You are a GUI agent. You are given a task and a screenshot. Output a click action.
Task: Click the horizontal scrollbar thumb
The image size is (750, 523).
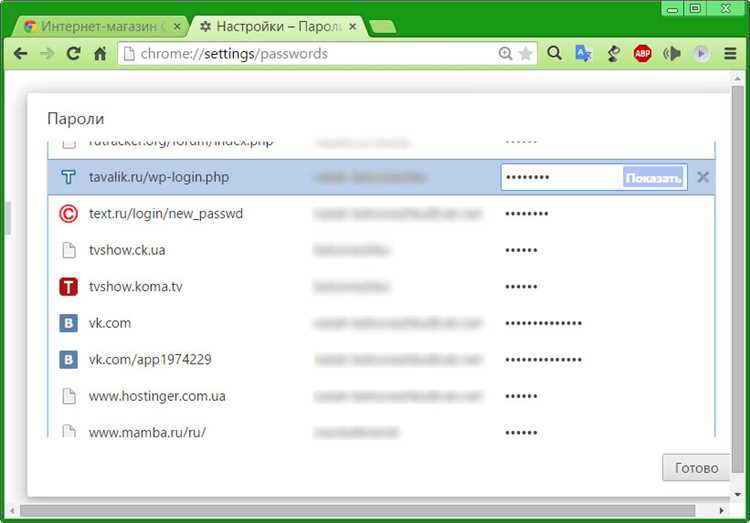357,511
